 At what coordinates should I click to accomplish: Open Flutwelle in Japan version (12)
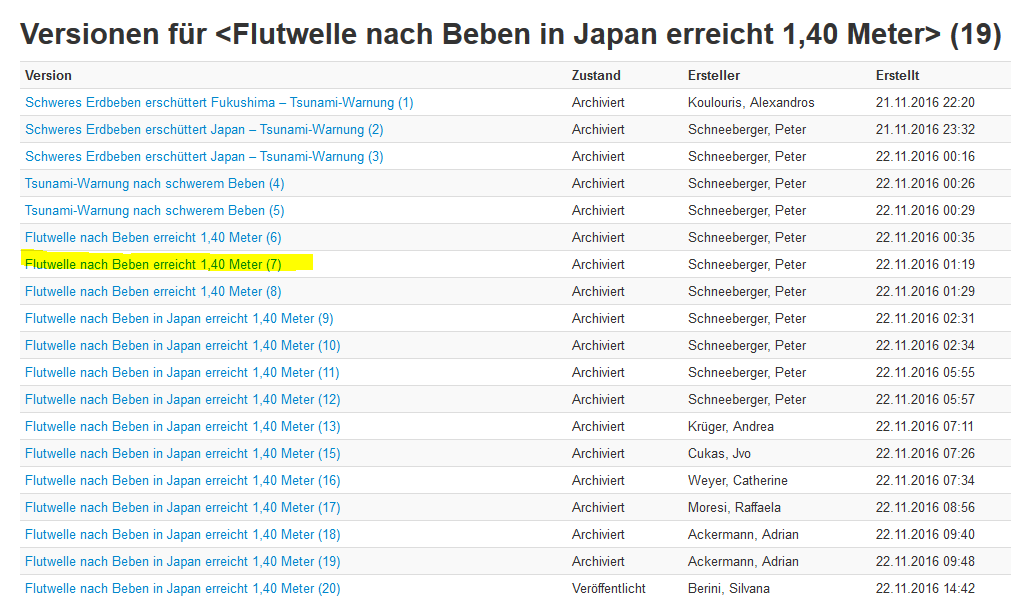click(x=183, y=400)
